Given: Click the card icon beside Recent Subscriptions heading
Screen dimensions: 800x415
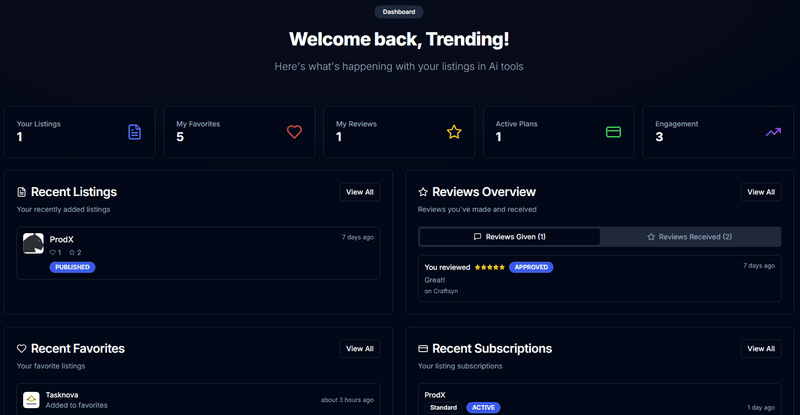Looking at the screenshot, I should [423, 349].
